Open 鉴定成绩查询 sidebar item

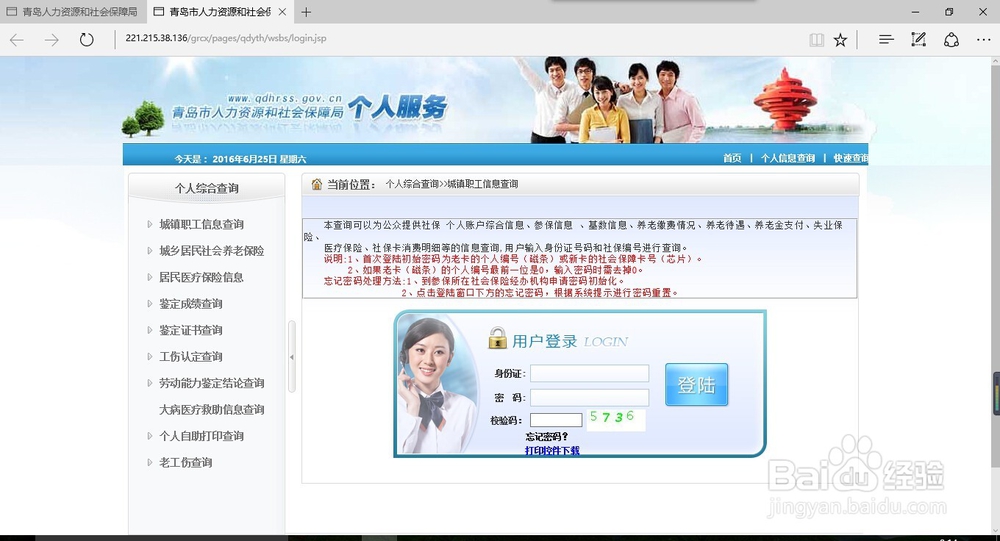tap(191, 304)
